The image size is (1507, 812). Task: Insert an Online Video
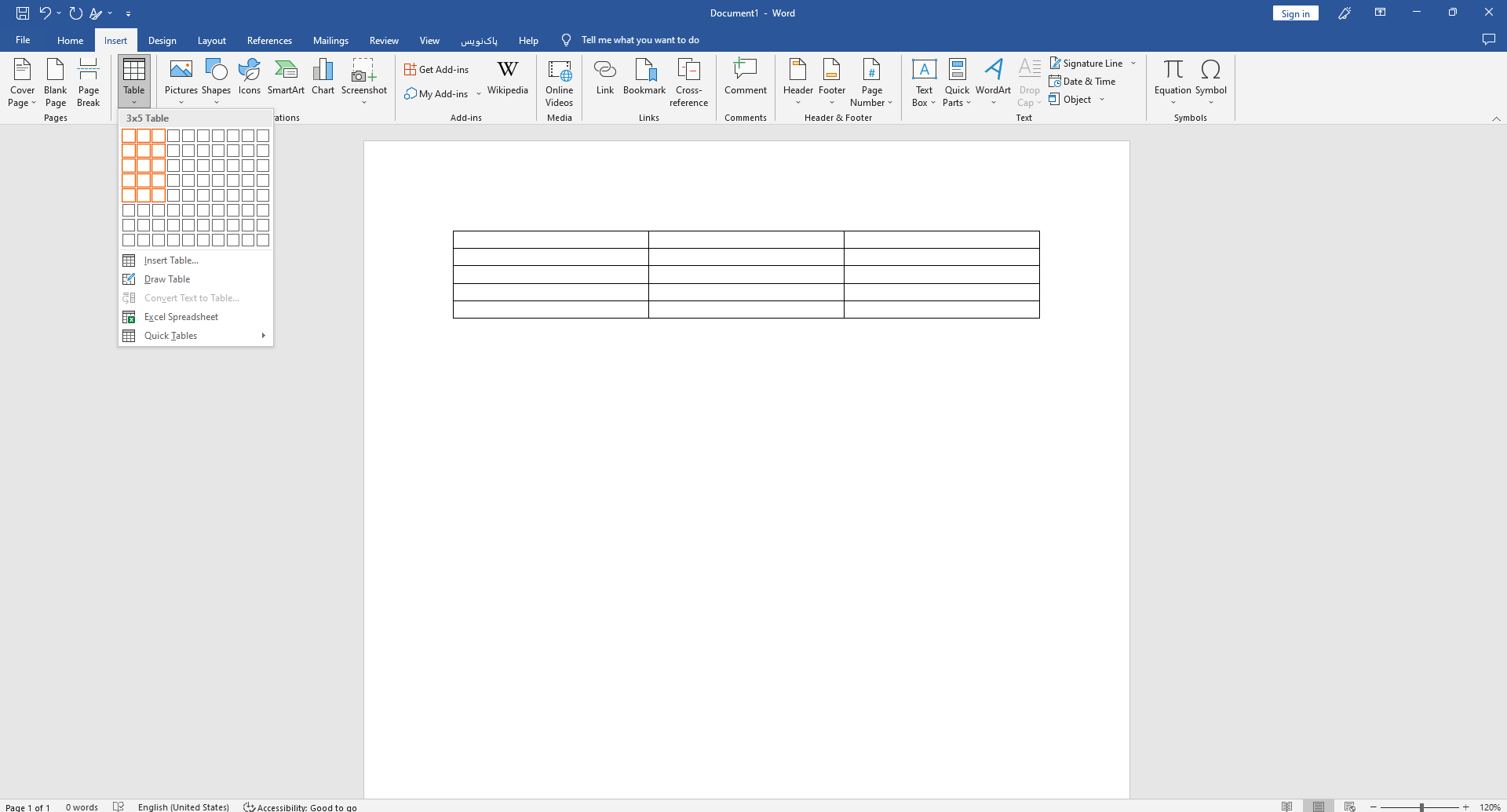click(559, 82)
